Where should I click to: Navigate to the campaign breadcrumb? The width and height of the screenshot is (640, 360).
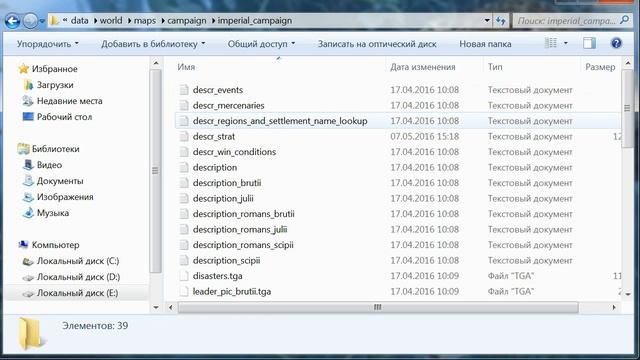tap(187, 20)
